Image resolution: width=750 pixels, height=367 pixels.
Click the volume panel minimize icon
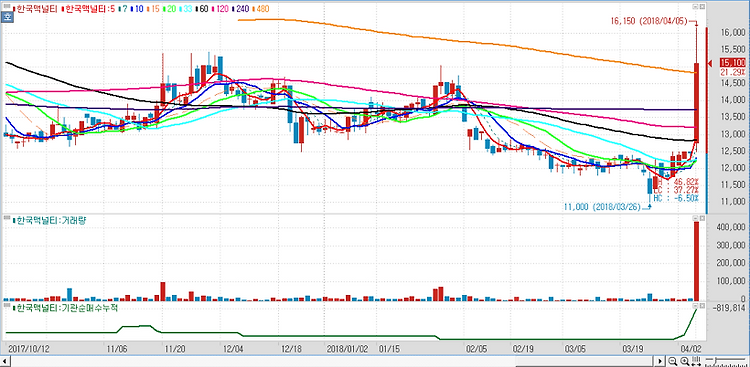tap(695, 218)
